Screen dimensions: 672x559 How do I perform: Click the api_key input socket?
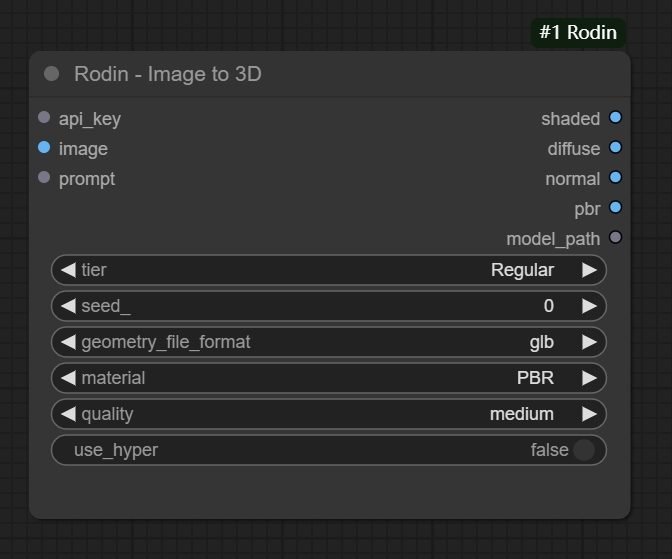point(44,117)
